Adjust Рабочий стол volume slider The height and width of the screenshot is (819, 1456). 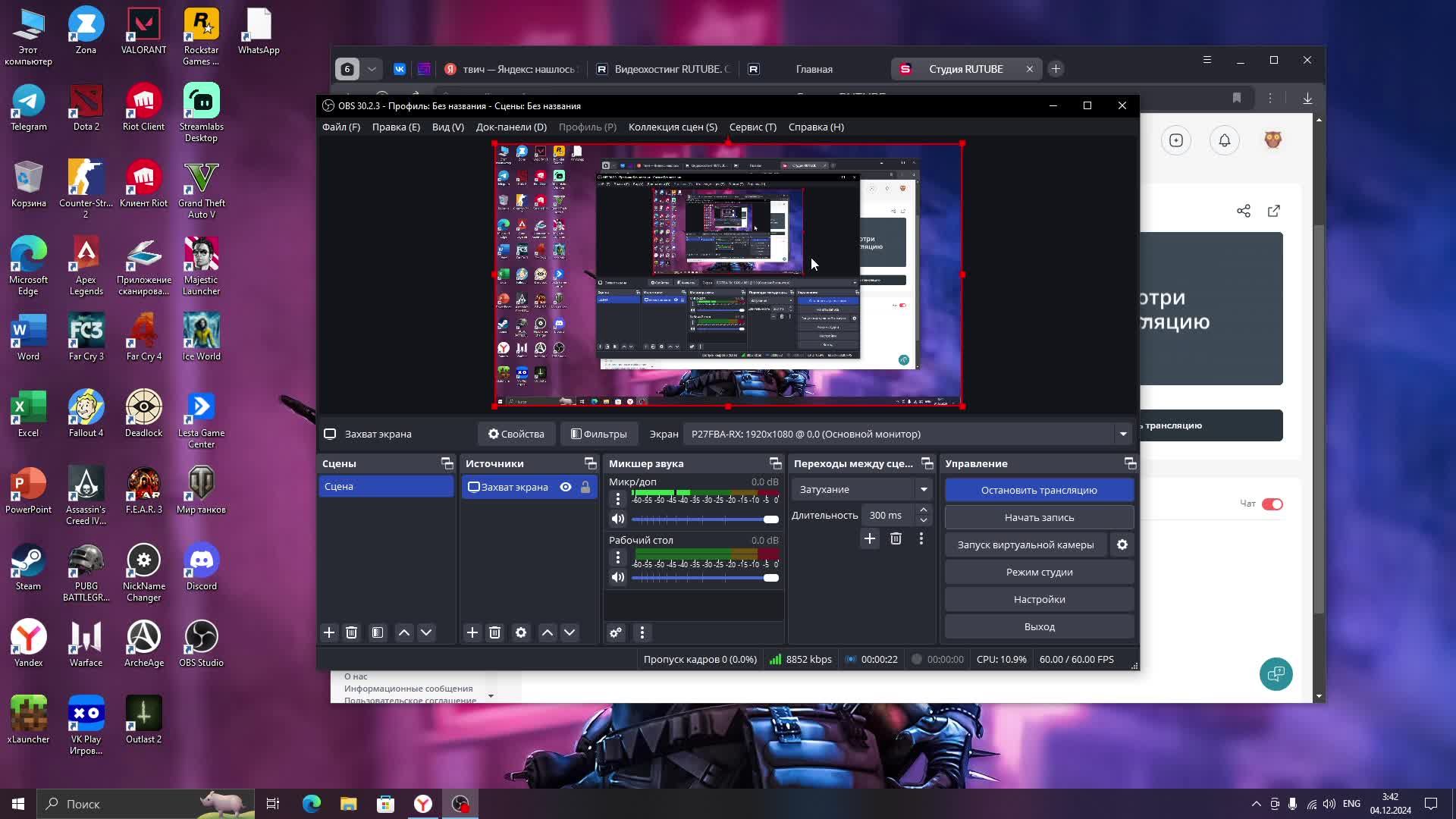(x=705, y=578)
